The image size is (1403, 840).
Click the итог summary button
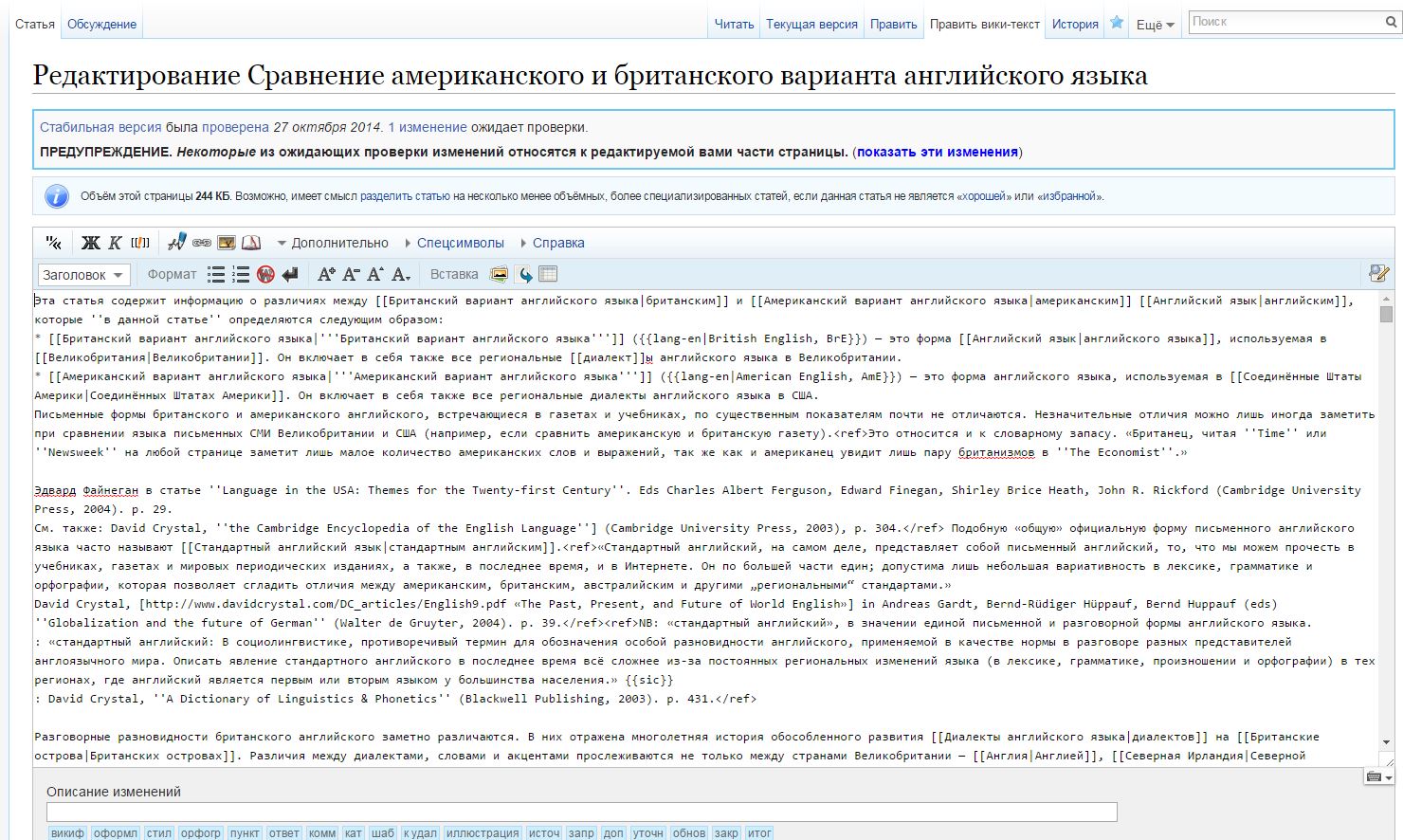pyautogui.click(x=759, y=832)
